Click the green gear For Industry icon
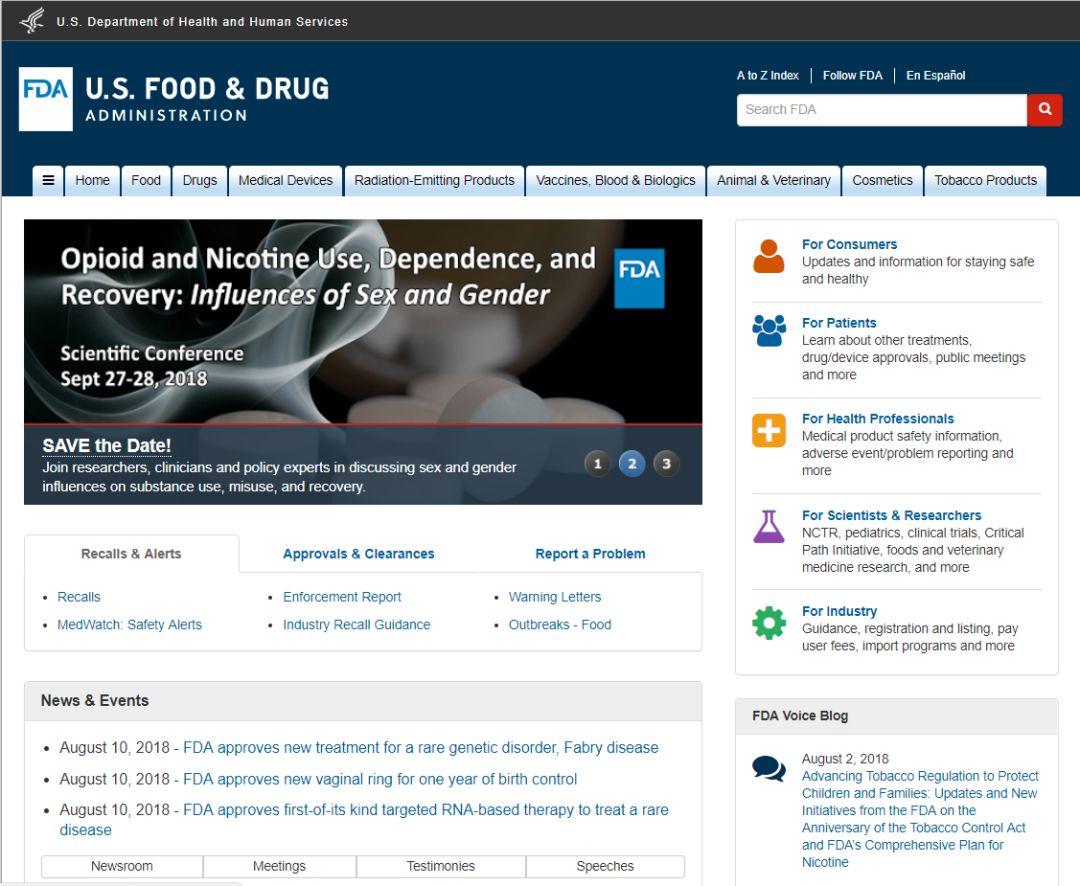The image size is (1080, 886). 769,623
